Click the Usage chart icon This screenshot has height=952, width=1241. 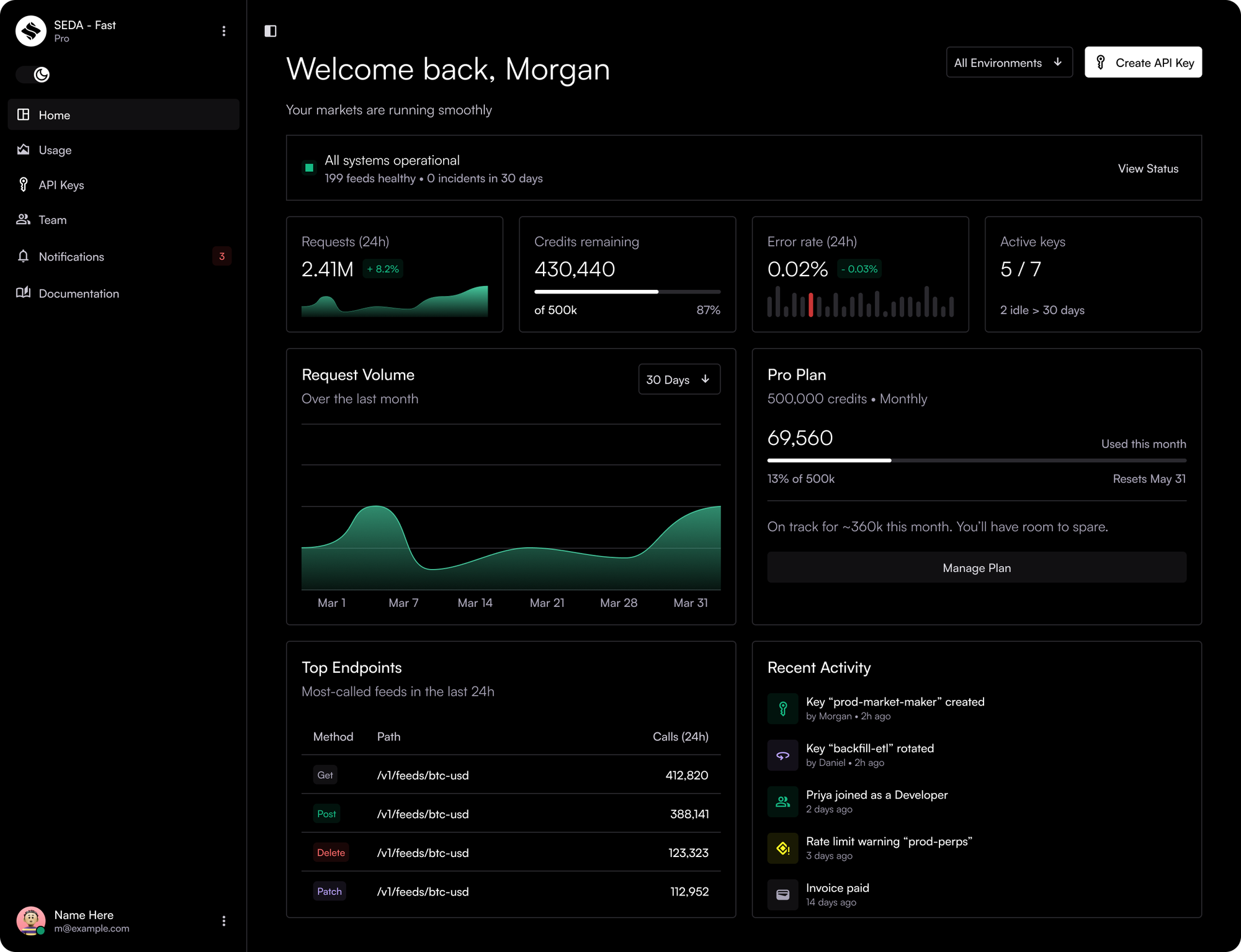pos(24,150)
